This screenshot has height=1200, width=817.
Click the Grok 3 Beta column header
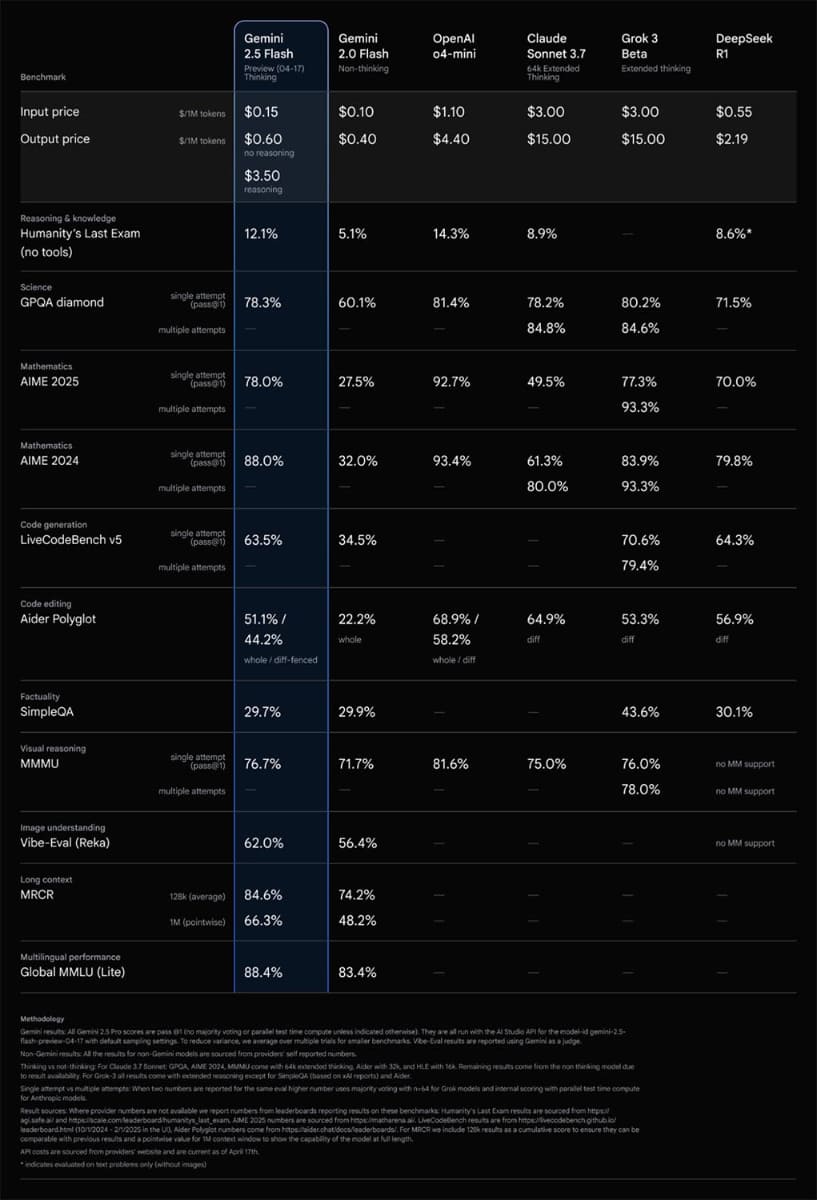coord(640,45)
